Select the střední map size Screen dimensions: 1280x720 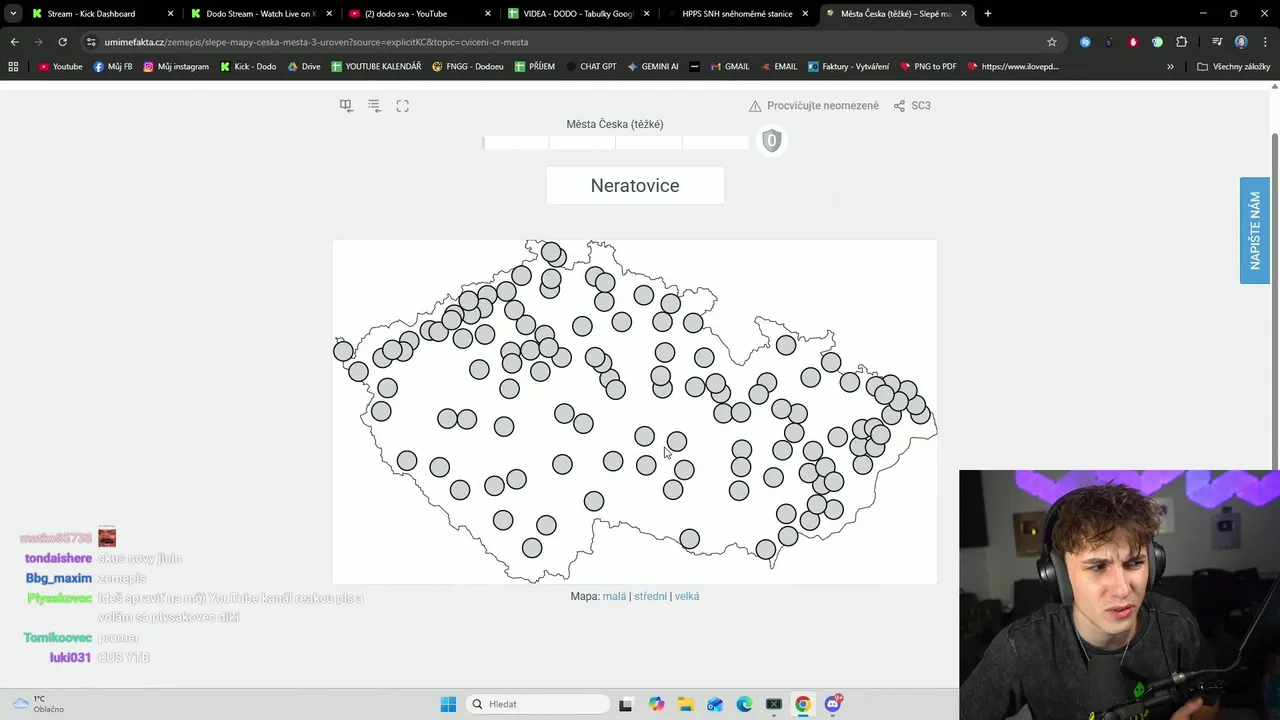point(650,596)
